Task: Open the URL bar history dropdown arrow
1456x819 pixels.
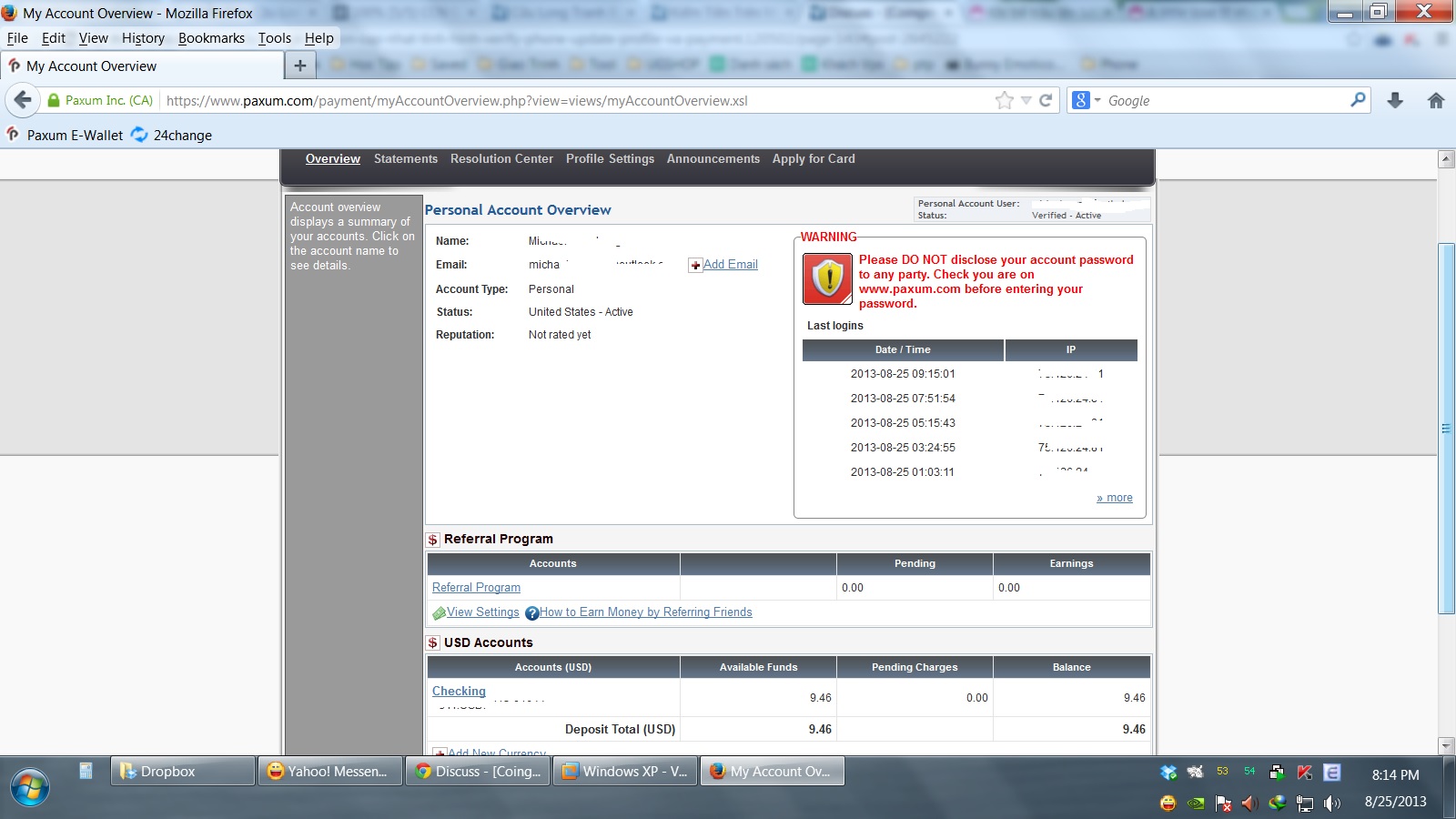Action: click(1026, 100)
